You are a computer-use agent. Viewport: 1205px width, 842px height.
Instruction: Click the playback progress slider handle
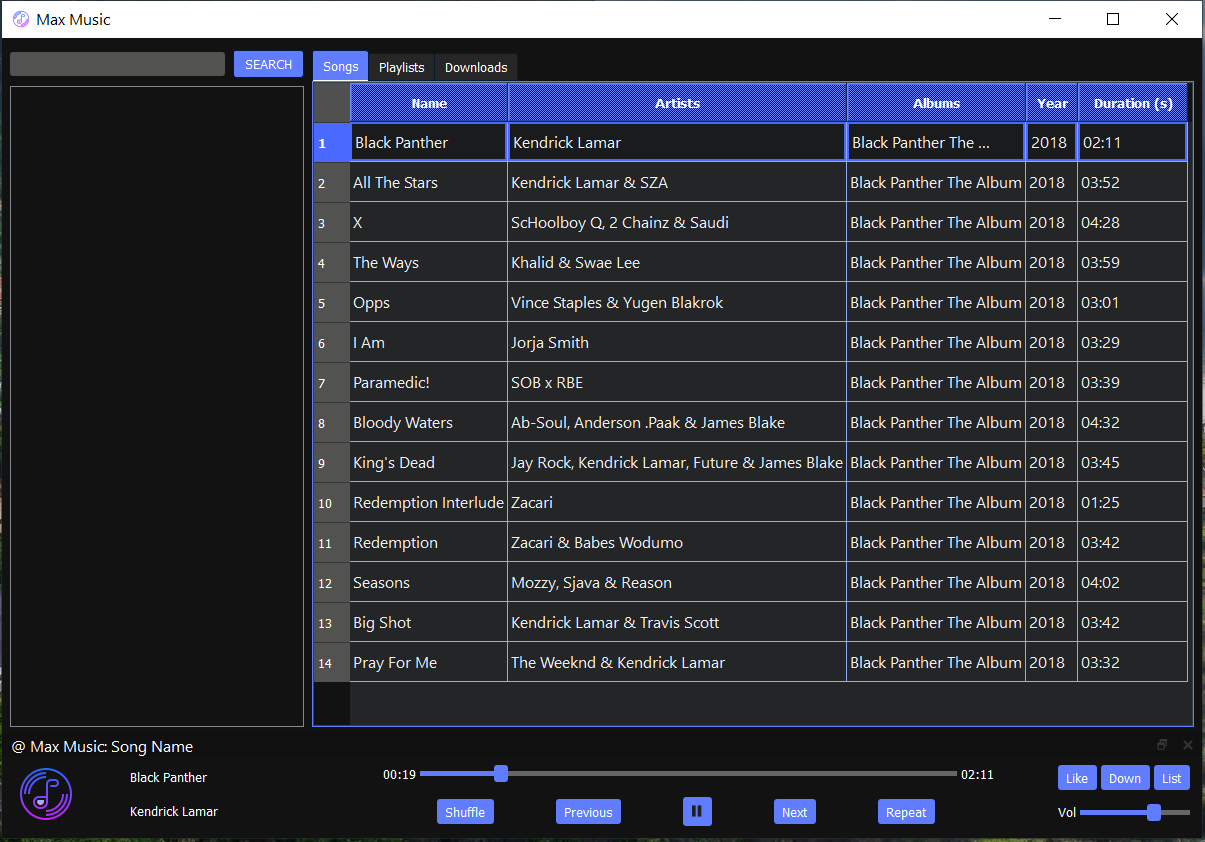click(x=501, y=774)
